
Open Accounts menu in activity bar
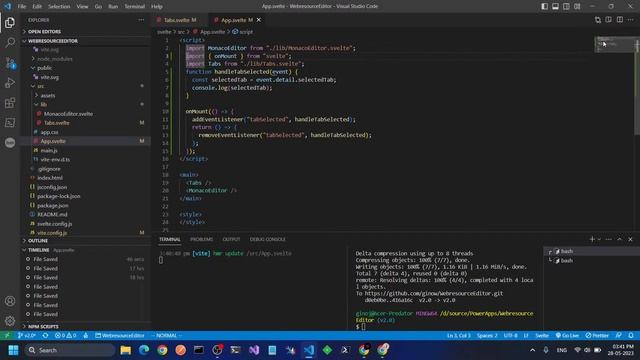click(x=10, y=301)
